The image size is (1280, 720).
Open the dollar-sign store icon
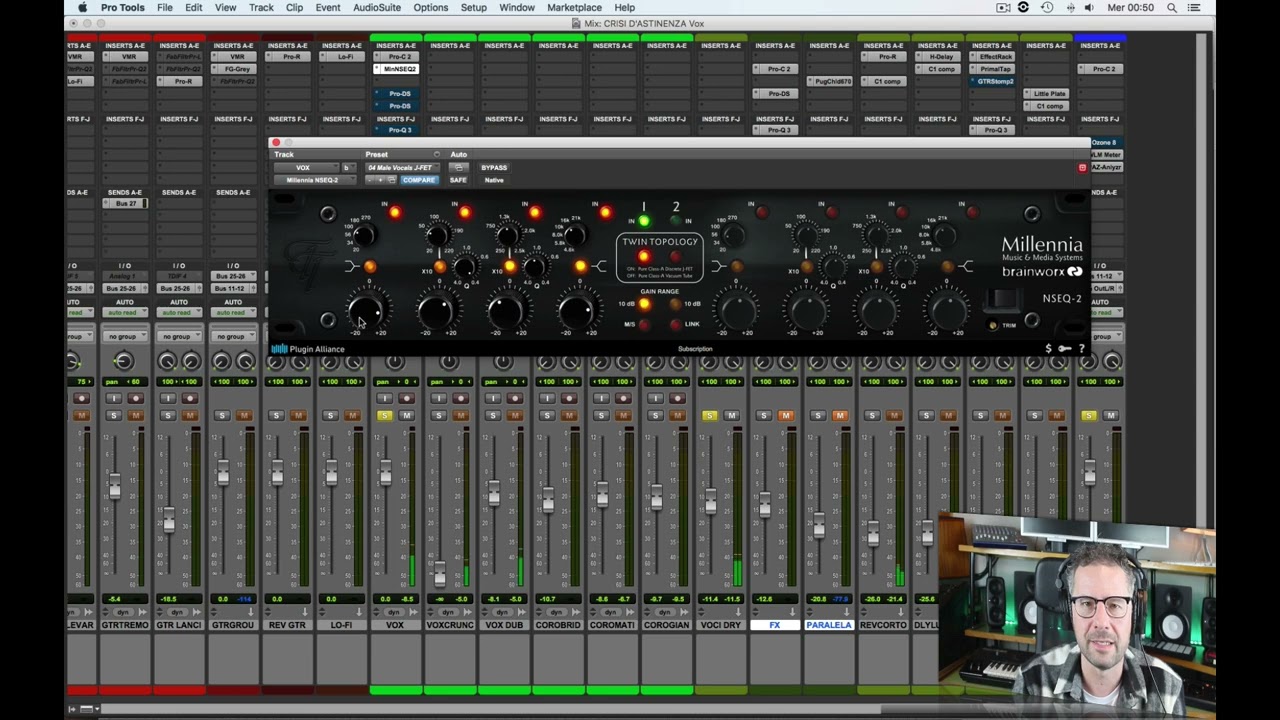[1048, 349]
